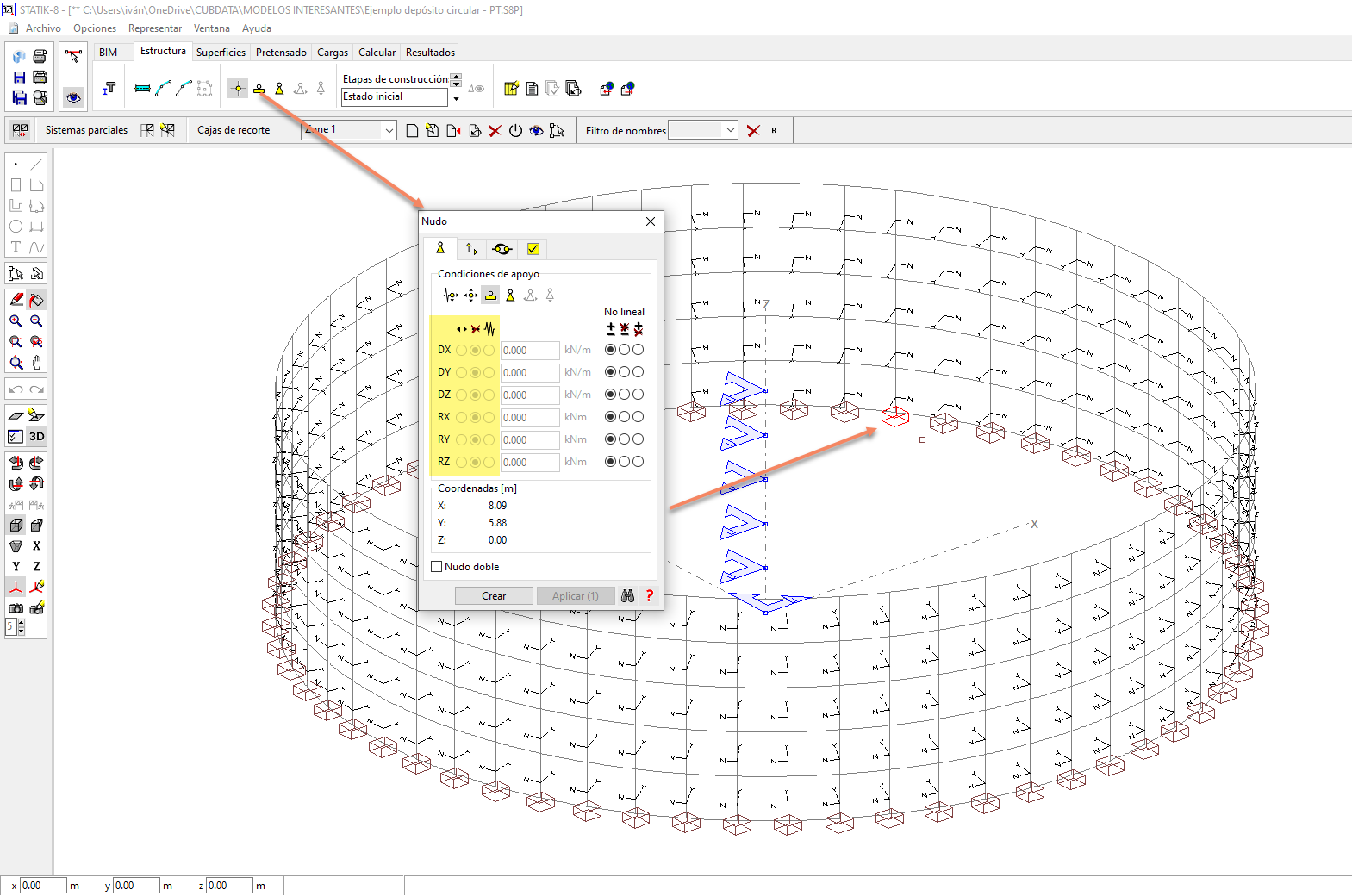Open the Calcular tab
The width and height of the screenshot is (1352, 896).
click(x=377, y=53)
